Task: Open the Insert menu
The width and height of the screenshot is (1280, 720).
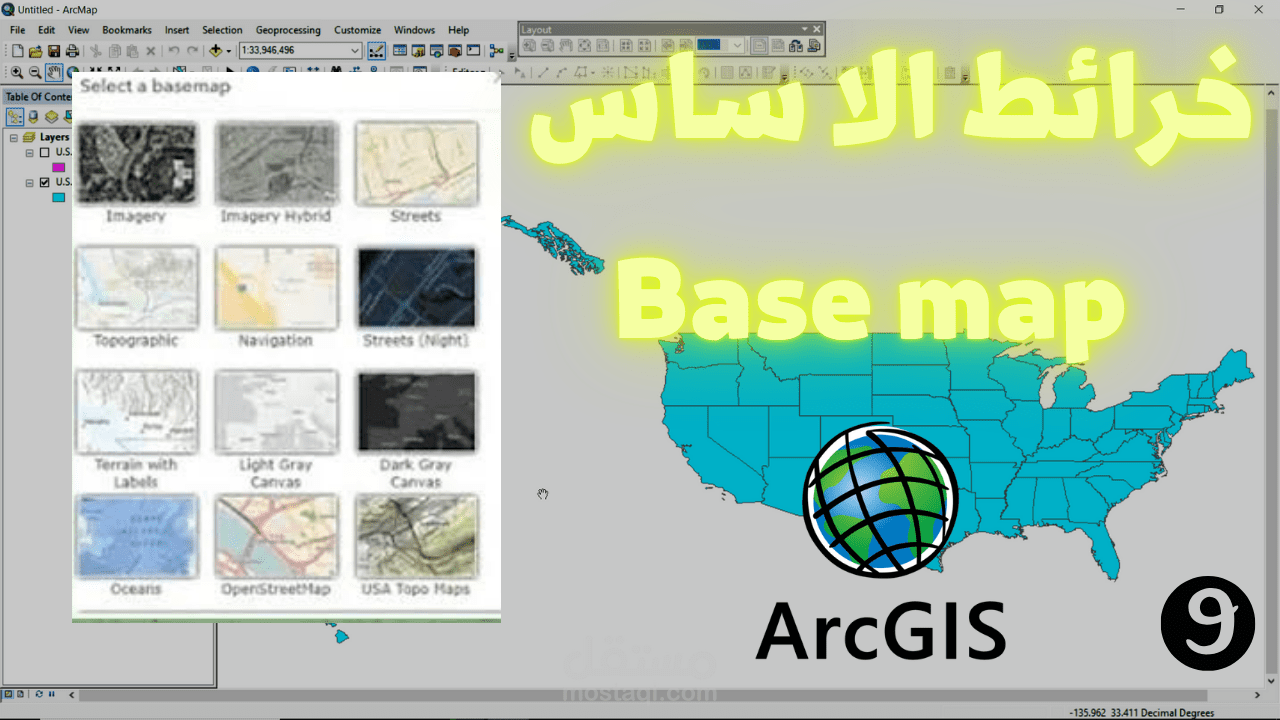Action: [x=177, y=30]
